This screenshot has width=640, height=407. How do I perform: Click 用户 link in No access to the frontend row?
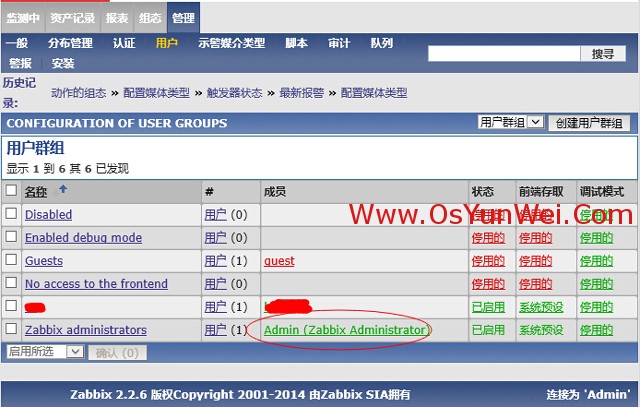pos(216,284)
